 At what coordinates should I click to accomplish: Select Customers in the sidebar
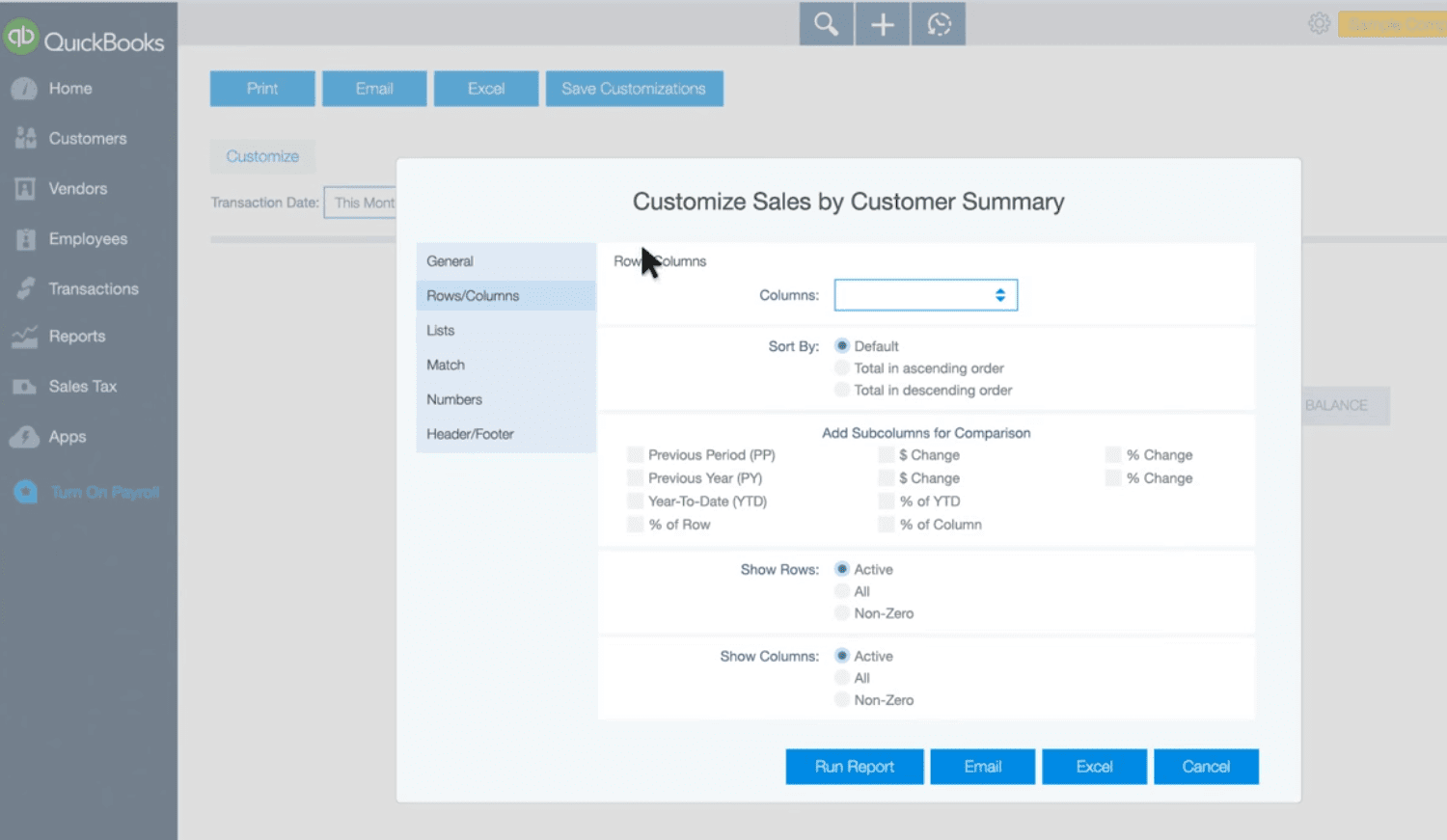click(x=88, y=138)
